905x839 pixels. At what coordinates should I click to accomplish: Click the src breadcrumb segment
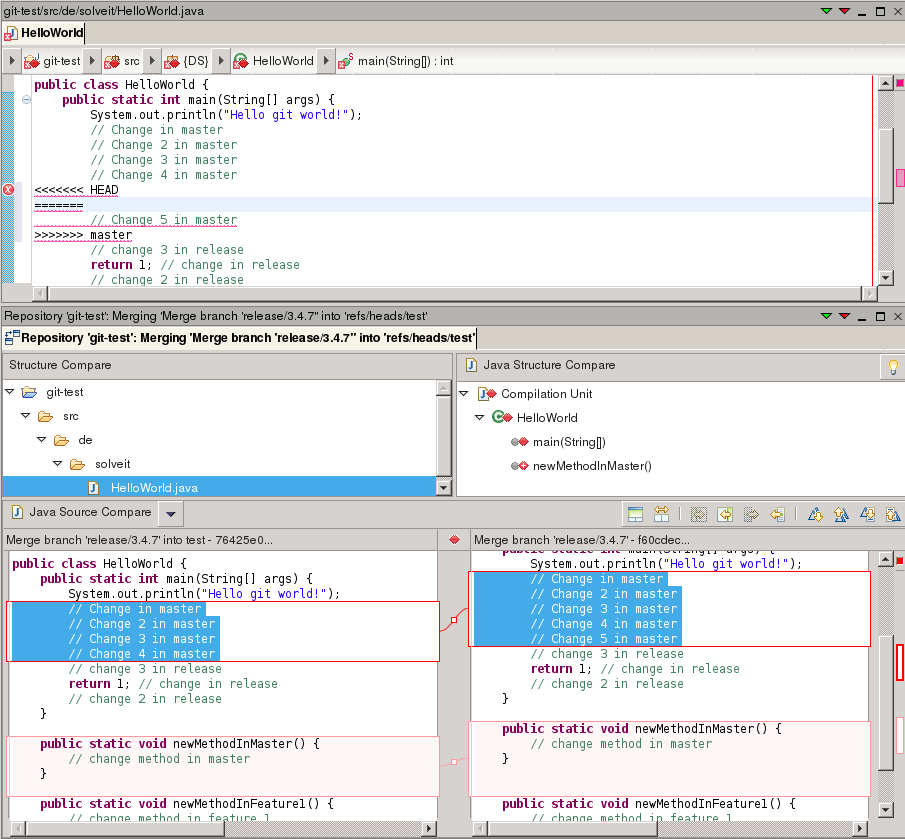tap(122, 61)
